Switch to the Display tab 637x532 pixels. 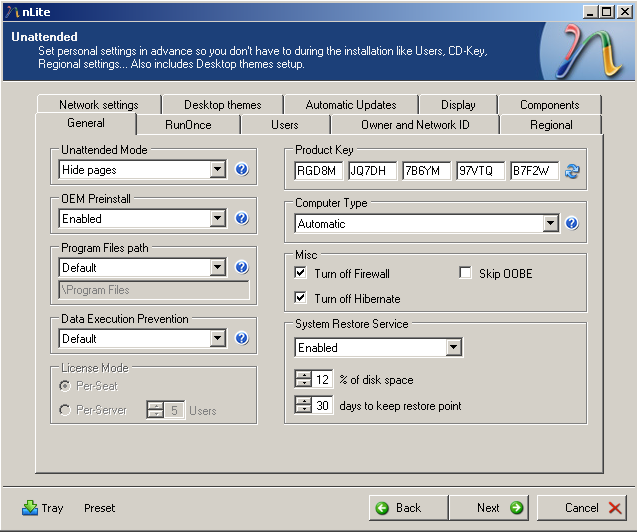[x=458, y=105]
